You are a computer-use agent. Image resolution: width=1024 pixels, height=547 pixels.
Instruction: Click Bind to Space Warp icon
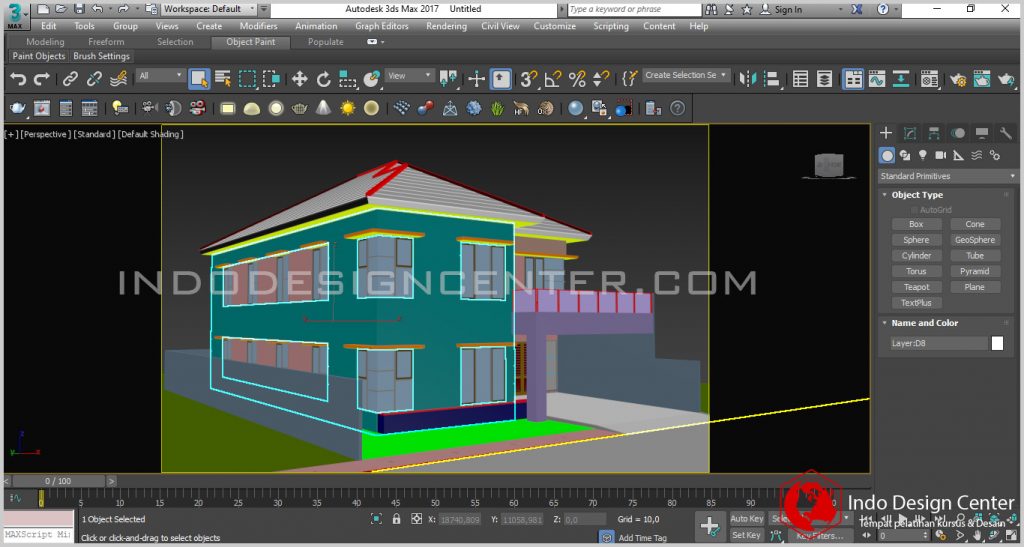click(118, 79)
